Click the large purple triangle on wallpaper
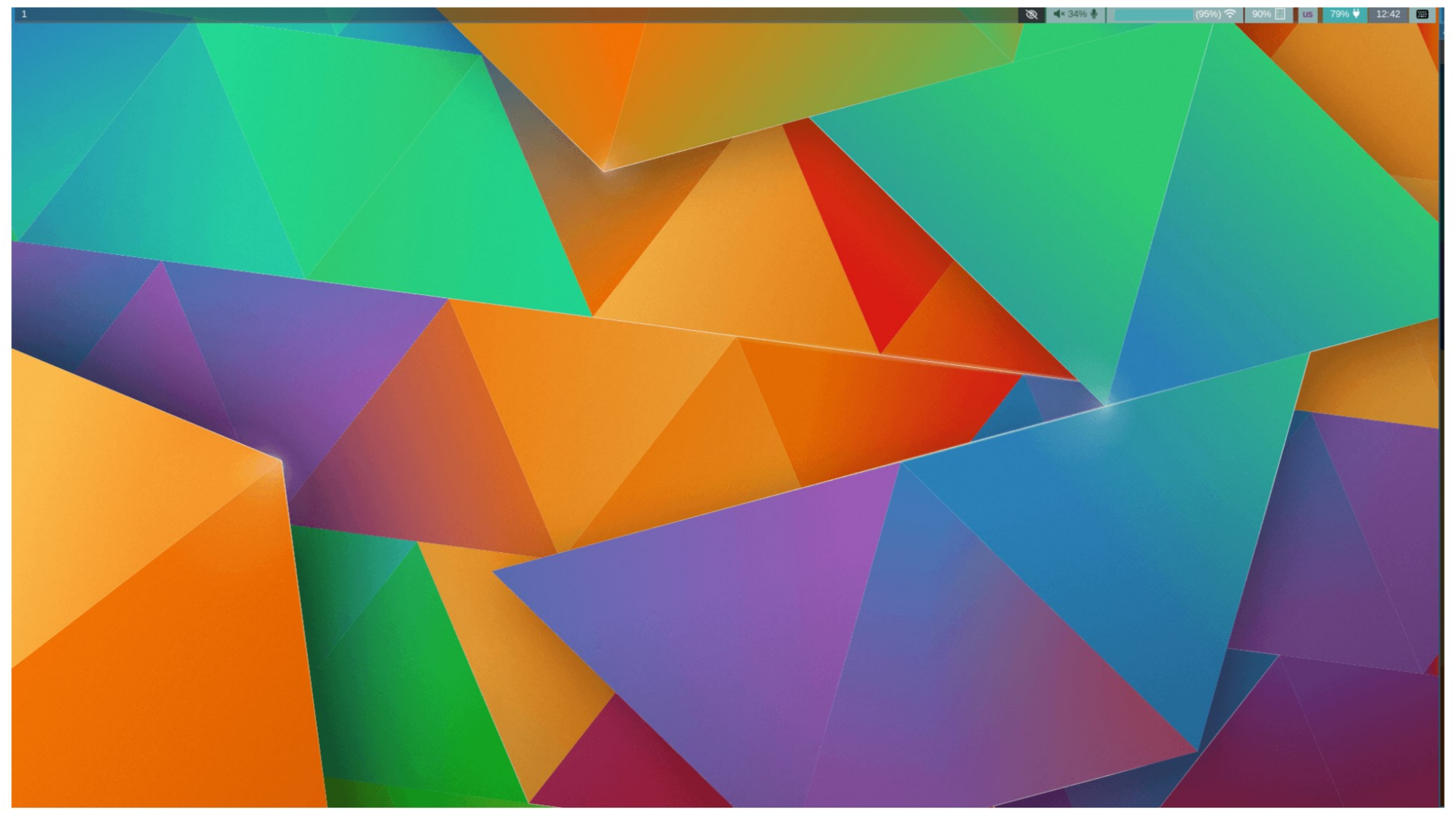This screenshot has width=1456, height=819. pyautogui.click(x=705, y=607)
